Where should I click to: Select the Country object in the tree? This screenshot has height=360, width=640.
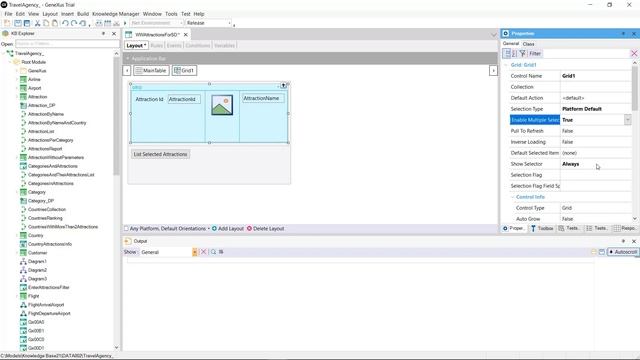(x=36, y=236)
